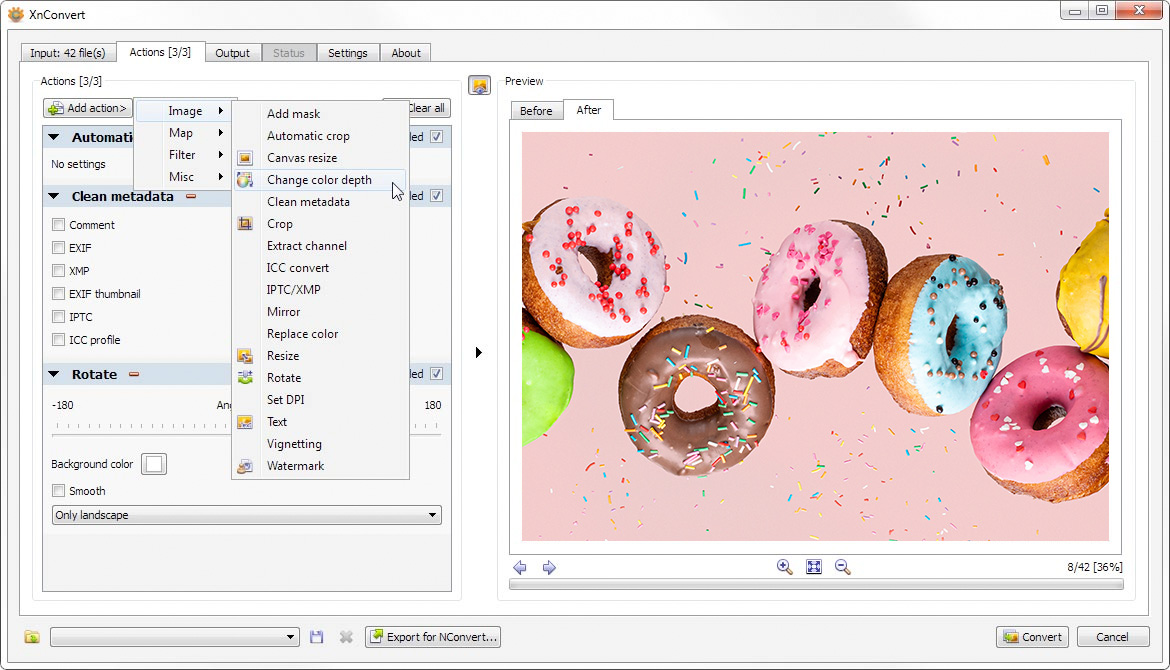Click the Watermark menu icon
This screenshot has width=1170, height=670.
point(245,466)
